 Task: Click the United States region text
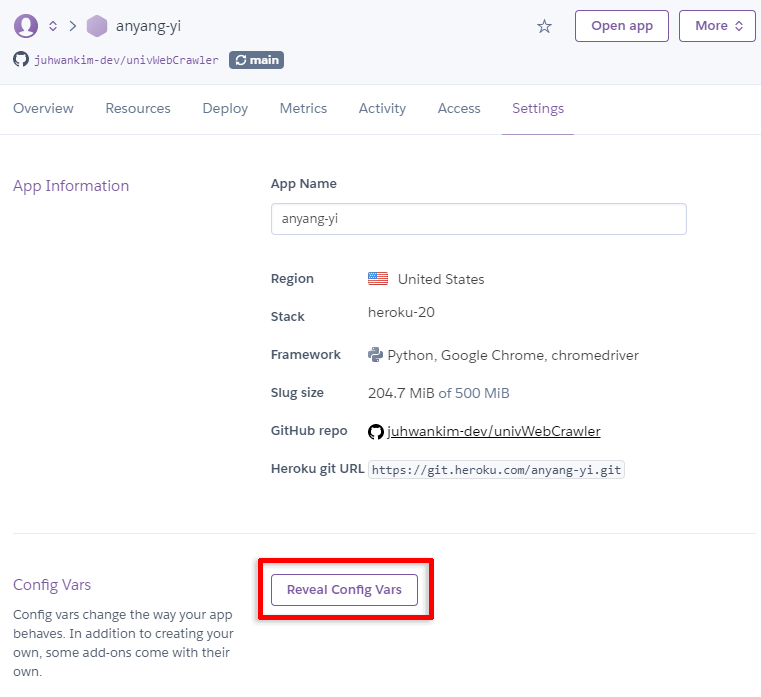pyautogui.click(x=441, y=279)
